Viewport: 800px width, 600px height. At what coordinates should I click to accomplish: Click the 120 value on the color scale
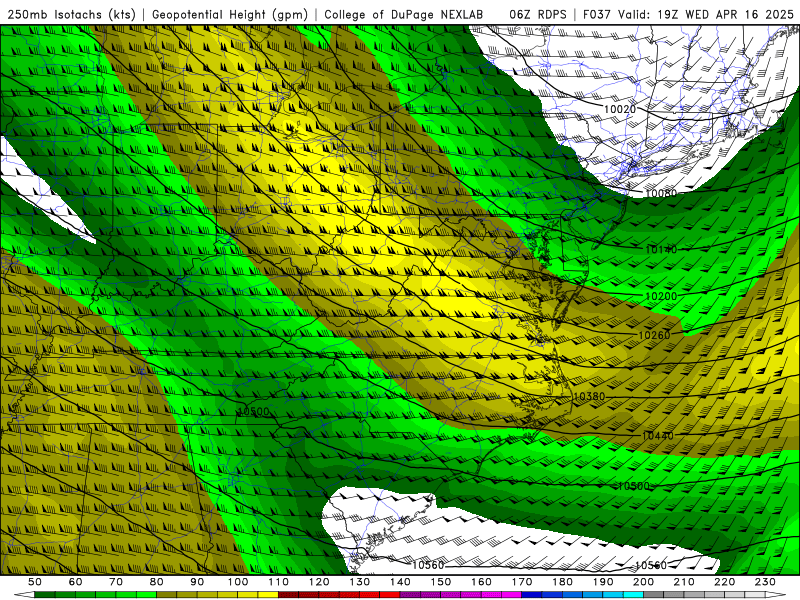319,582
